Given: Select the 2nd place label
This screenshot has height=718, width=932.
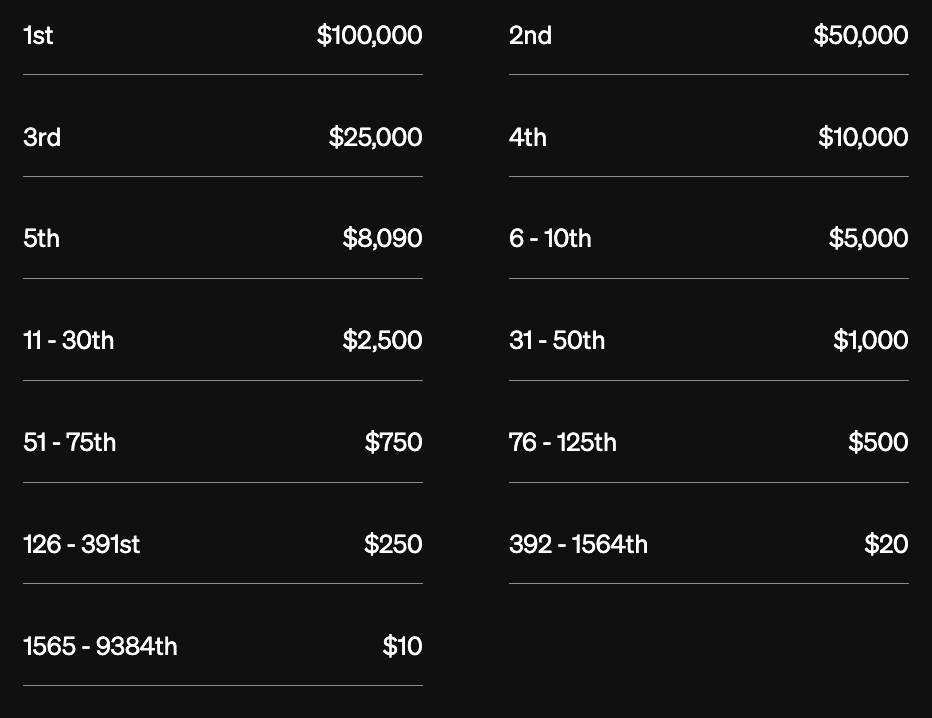Looking at the screenshot, I should [x=530, y=36].
